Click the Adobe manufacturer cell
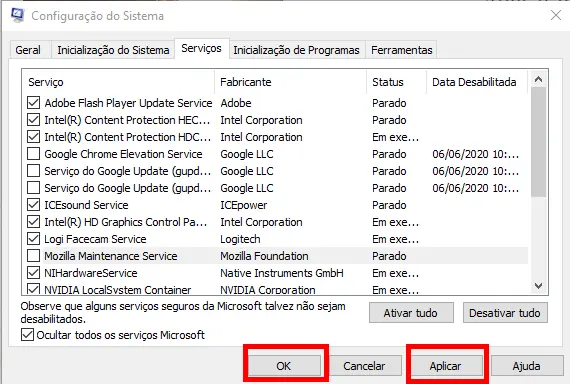The image size is (570, 384). click(x=236, y=103)
